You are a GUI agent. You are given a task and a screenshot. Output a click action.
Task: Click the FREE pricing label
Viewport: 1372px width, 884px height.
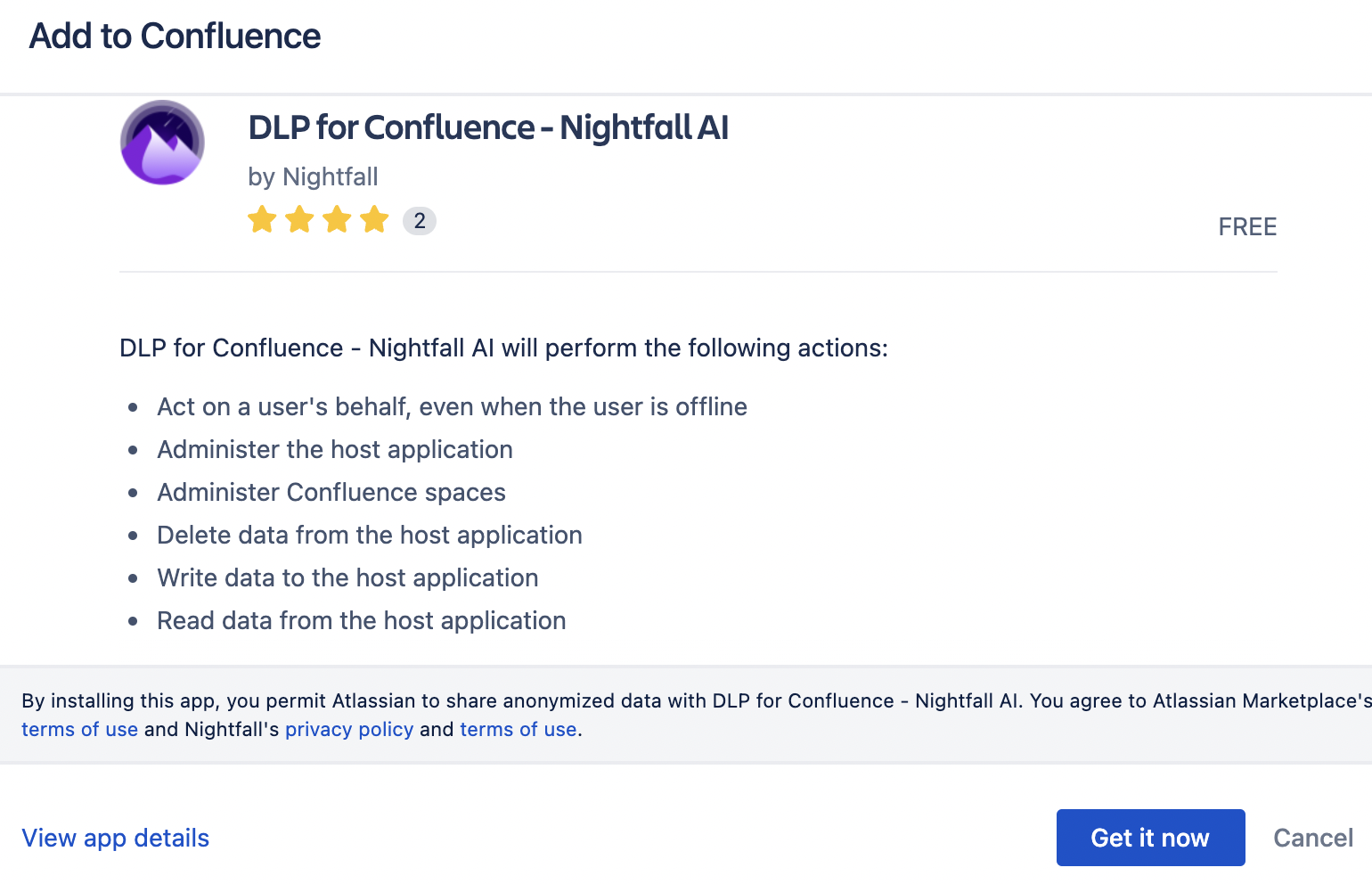tap(1247, 227)
